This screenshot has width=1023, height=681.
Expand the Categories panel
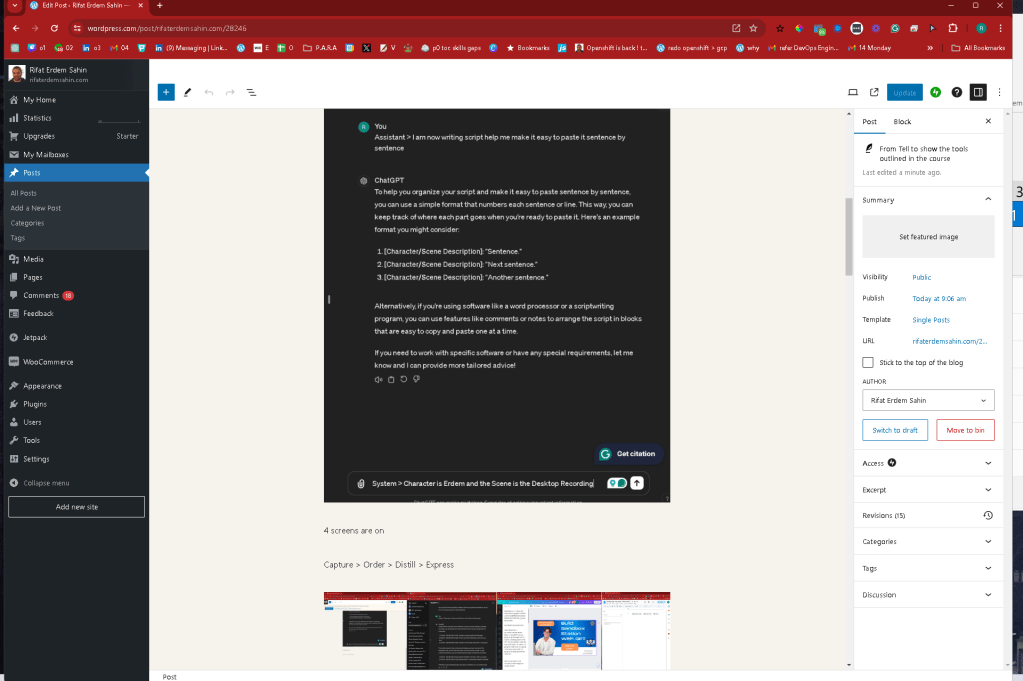pos(928,541)
